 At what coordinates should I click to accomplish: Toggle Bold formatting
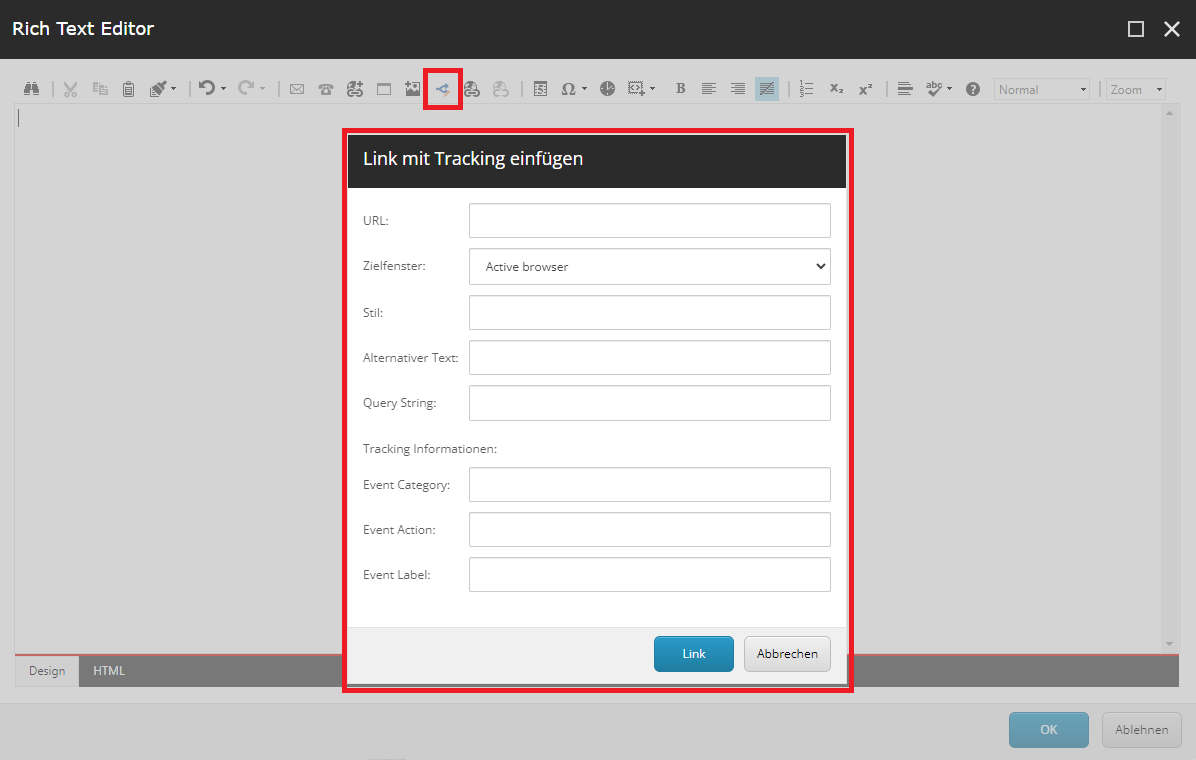point(680,89)
